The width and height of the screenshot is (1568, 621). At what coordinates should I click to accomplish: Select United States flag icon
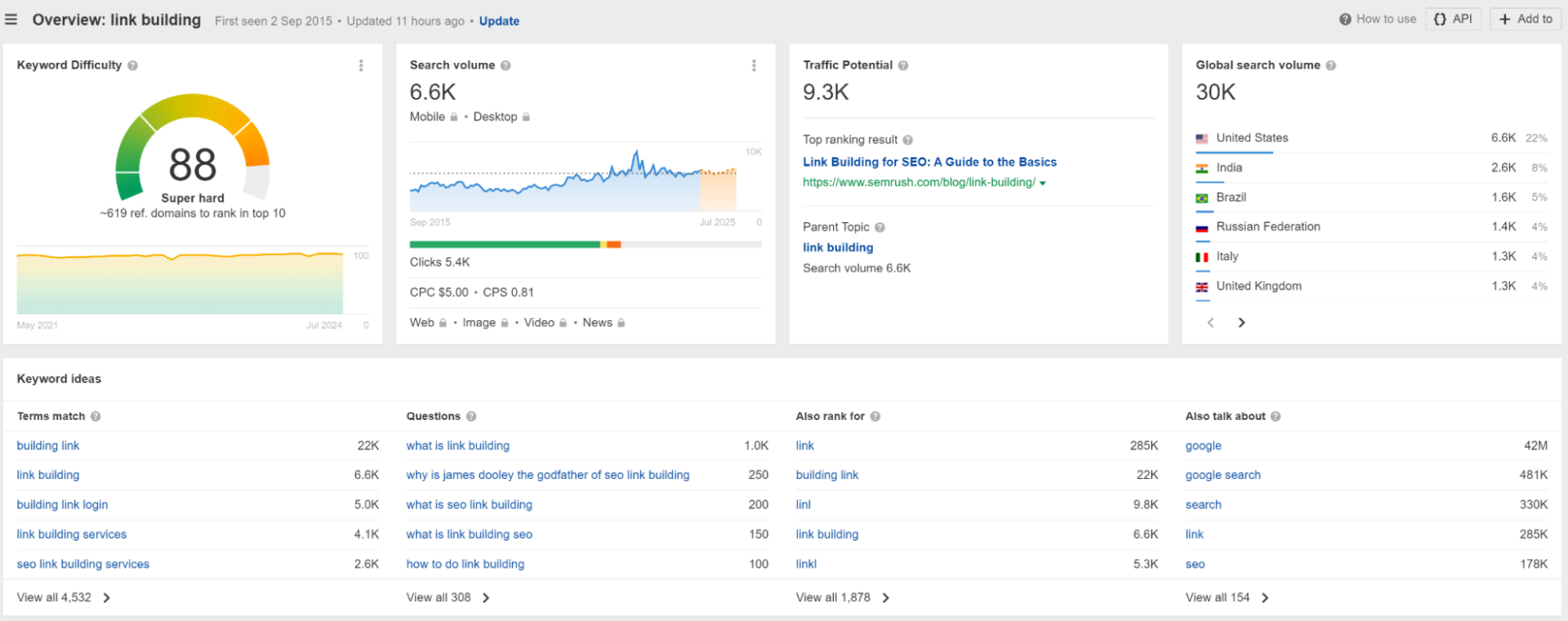[x=1202, y=139]
